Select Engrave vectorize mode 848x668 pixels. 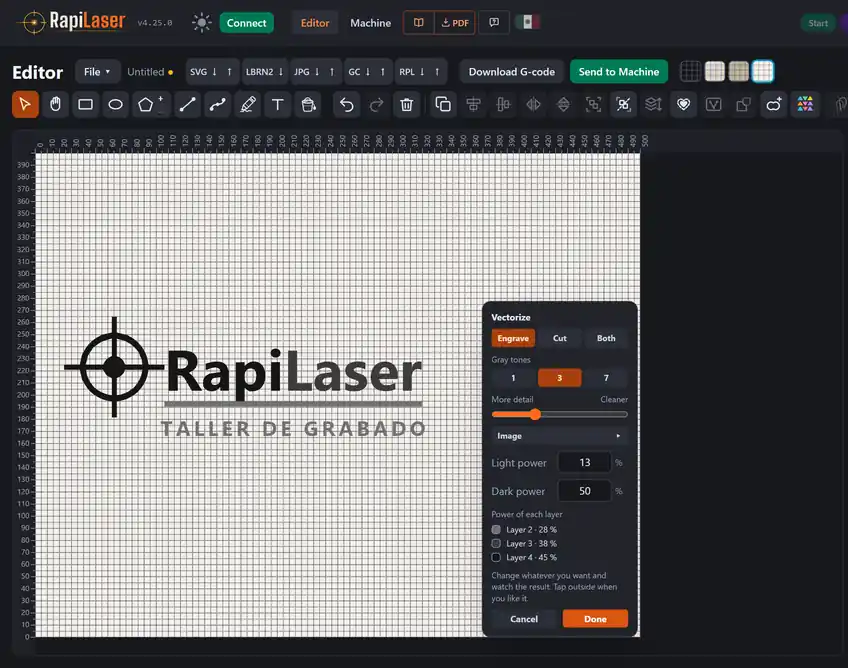click(x=513, y=338)
